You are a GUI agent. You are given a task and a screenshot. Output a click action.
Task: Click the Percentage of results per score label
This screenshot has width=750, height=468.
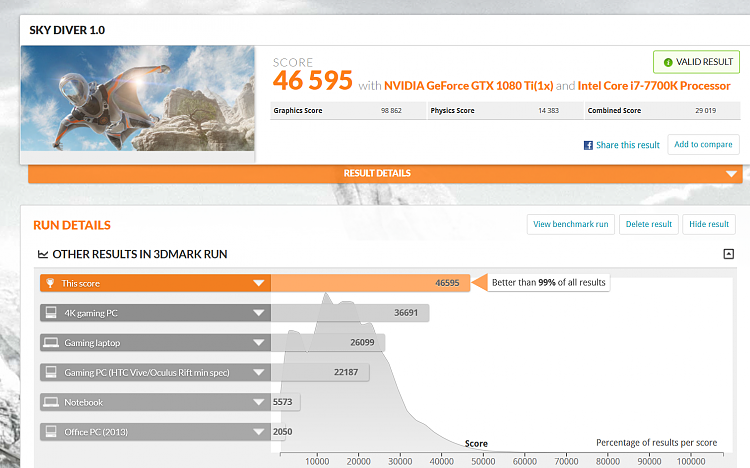(656, 443)
